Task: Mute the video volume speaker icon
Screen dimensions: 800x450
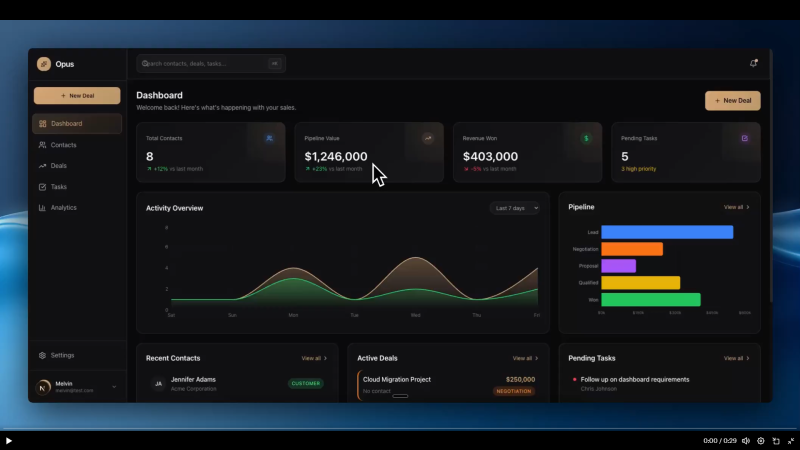Action: tap(745, 440)
